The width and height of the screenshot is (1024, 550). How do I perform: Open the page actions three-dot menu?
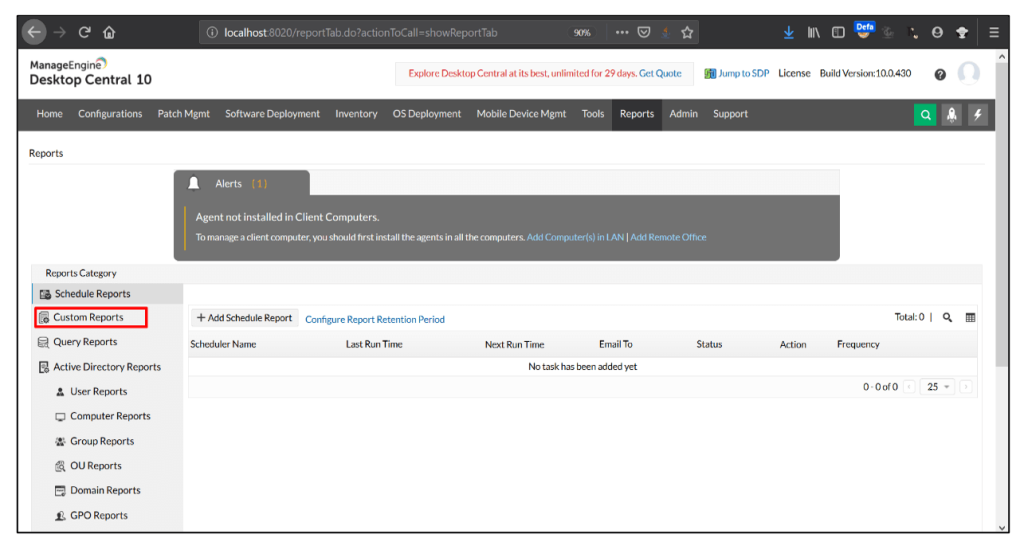622,32
